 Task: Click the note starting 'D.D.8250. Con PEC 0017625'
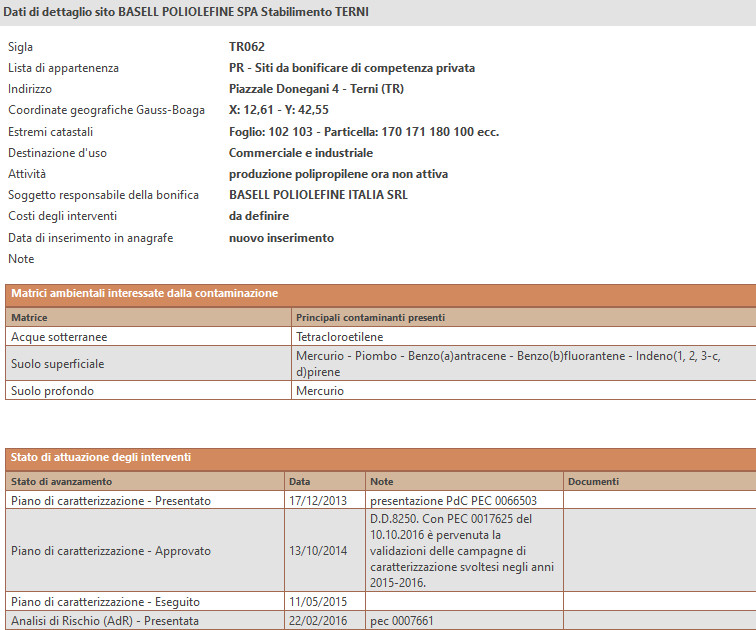pyautogui.click(x=462, y=550)
